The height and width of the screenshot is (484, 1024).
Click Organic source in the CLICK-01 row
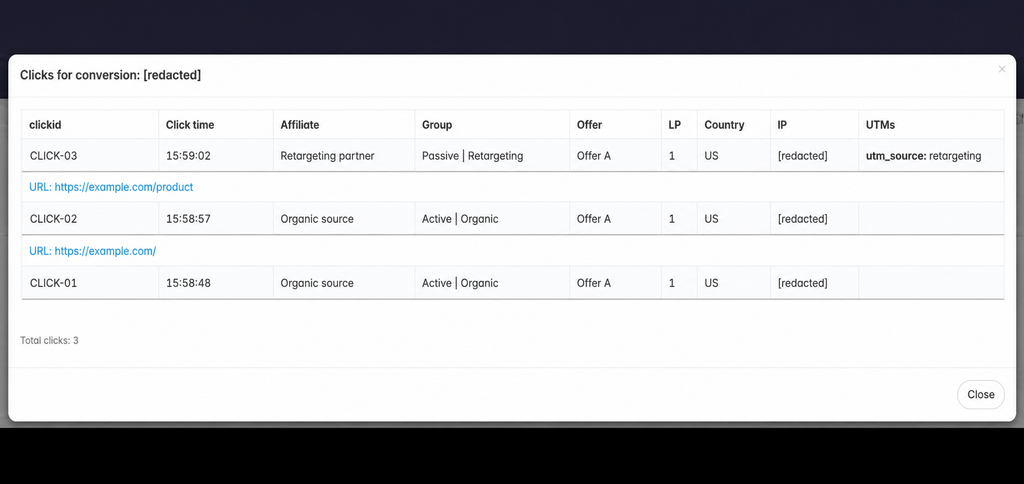coord(317,283)
